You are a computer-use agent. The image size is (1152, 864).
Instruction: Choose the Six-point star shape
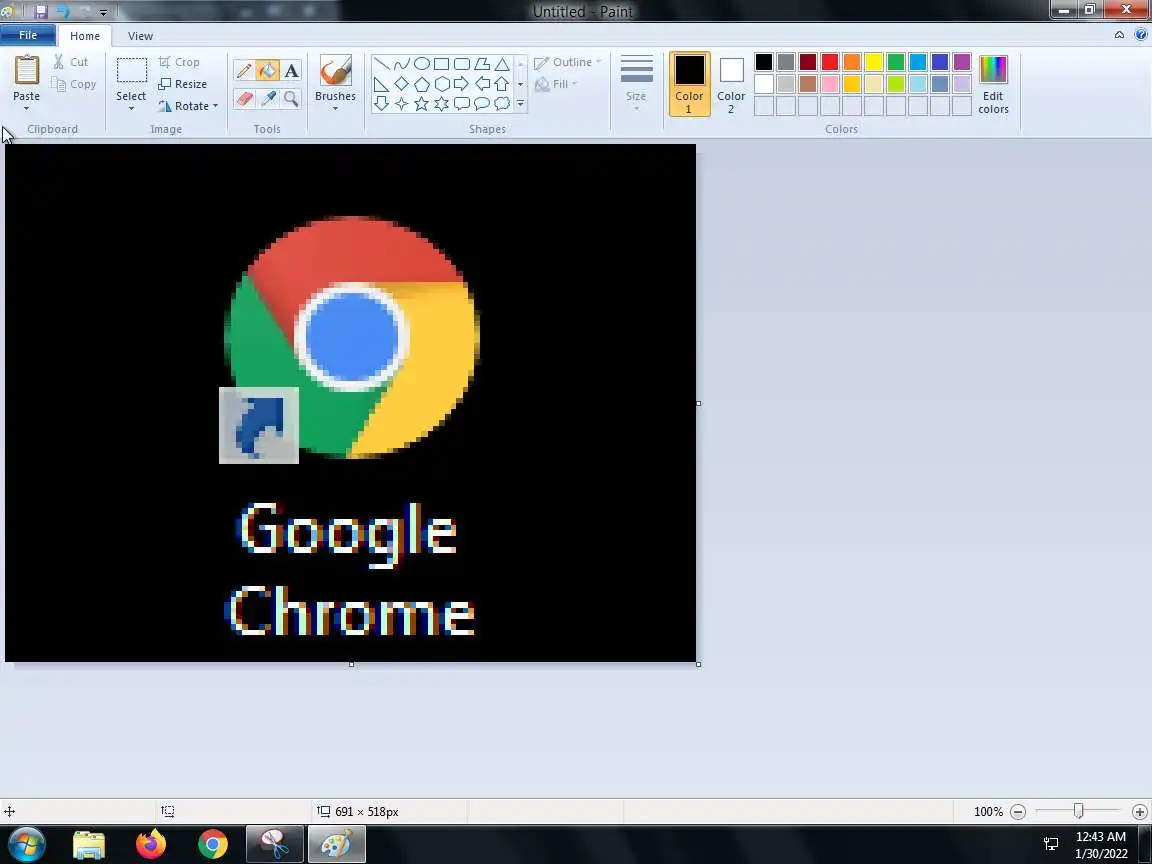[x=442, y=104]
